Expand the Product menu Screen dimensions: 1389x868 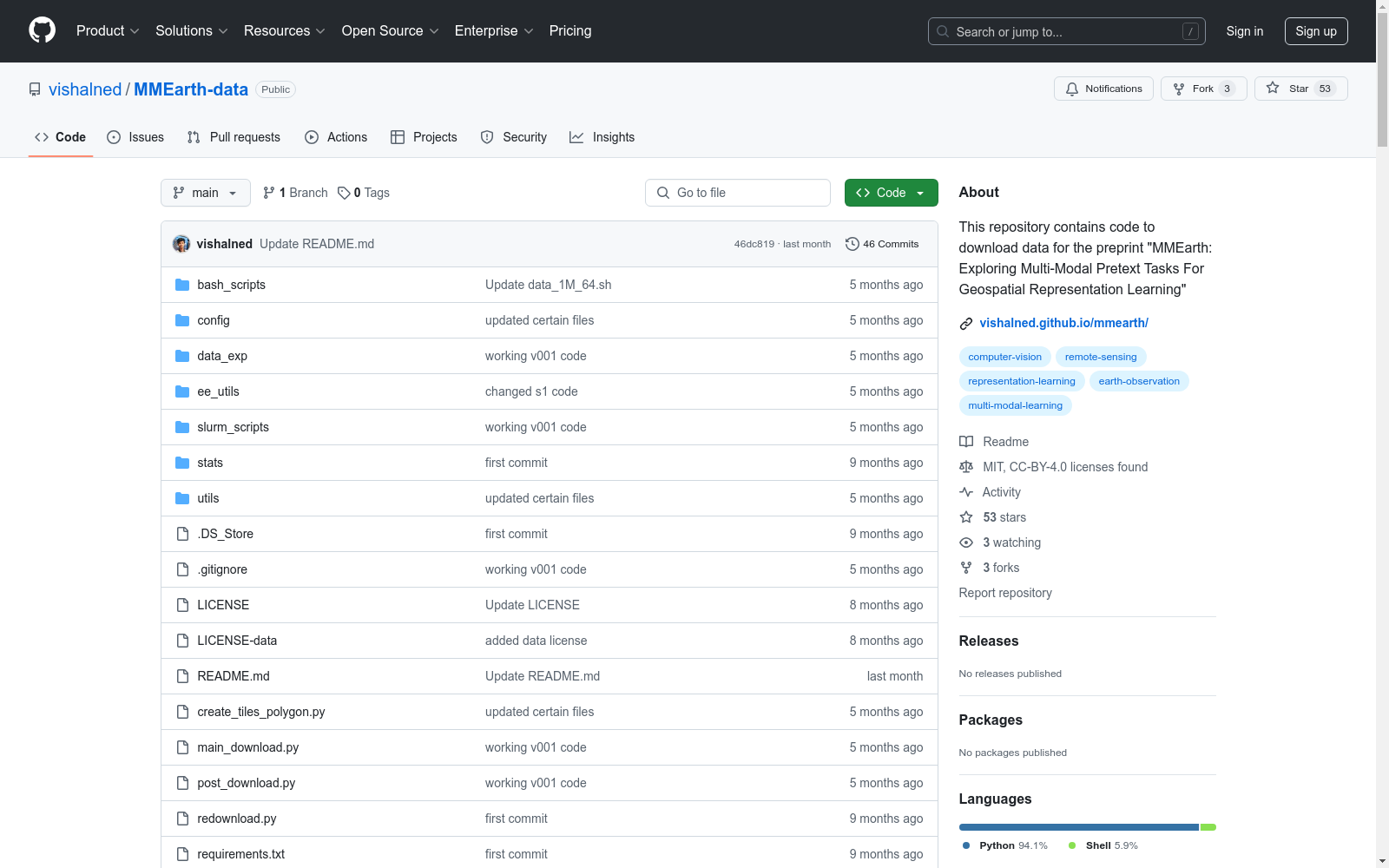point(107,31)
